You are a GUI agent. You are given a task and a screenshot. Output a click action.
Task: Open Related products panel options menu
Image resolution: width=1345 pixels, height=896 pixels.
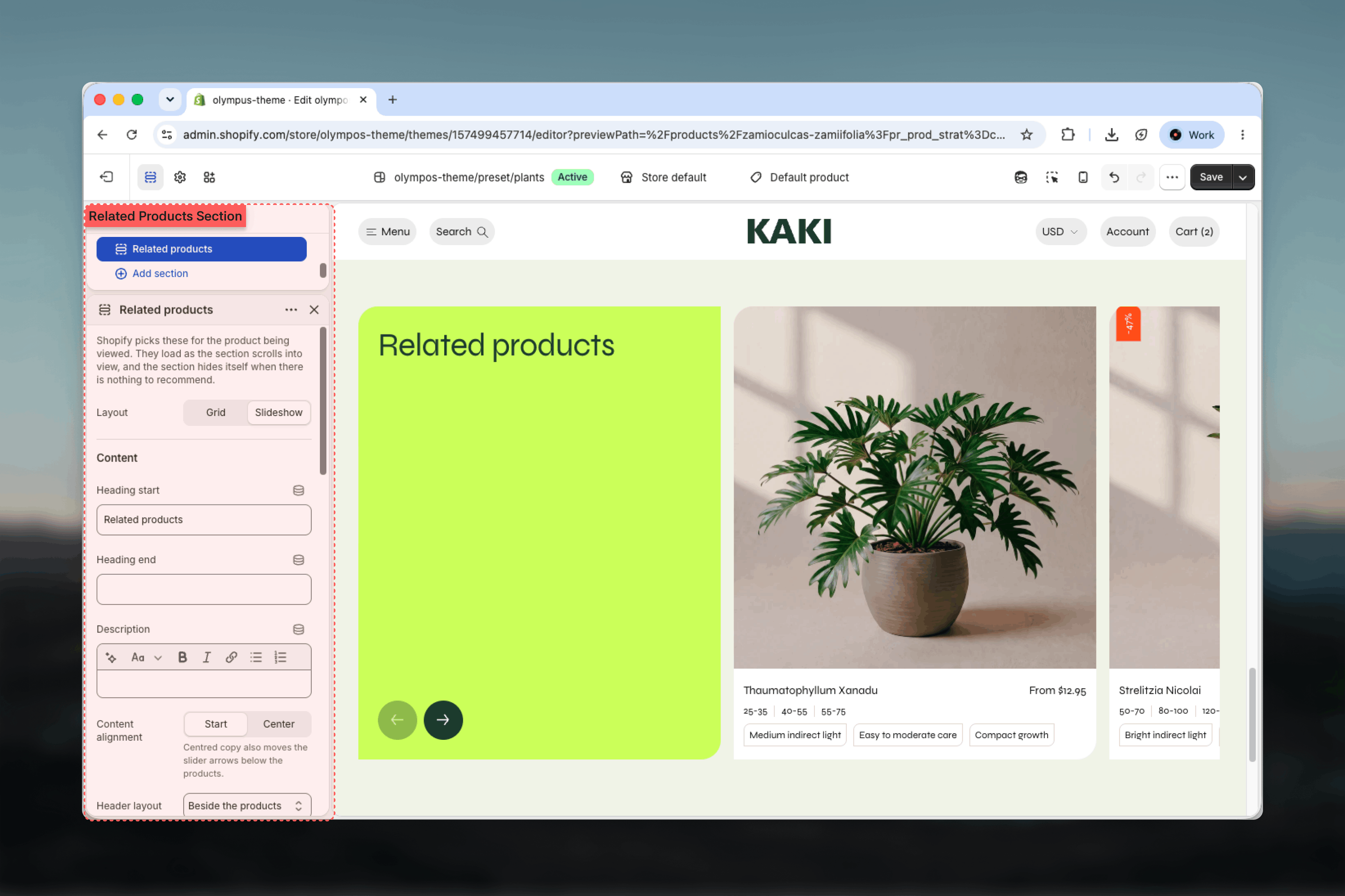coord(291,310)
